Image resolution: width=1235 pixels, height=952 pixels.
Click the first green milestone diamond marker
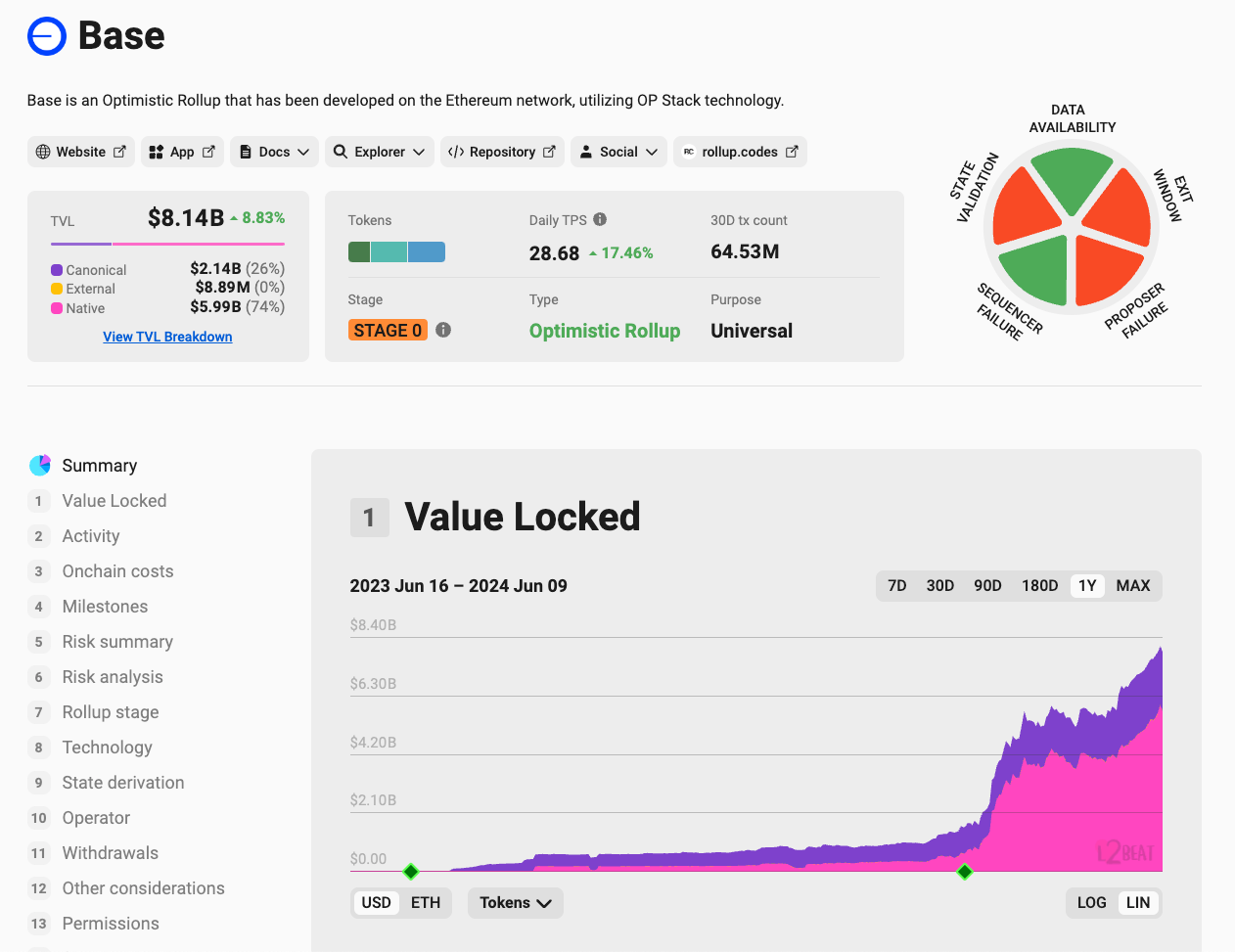coord(411,871)
